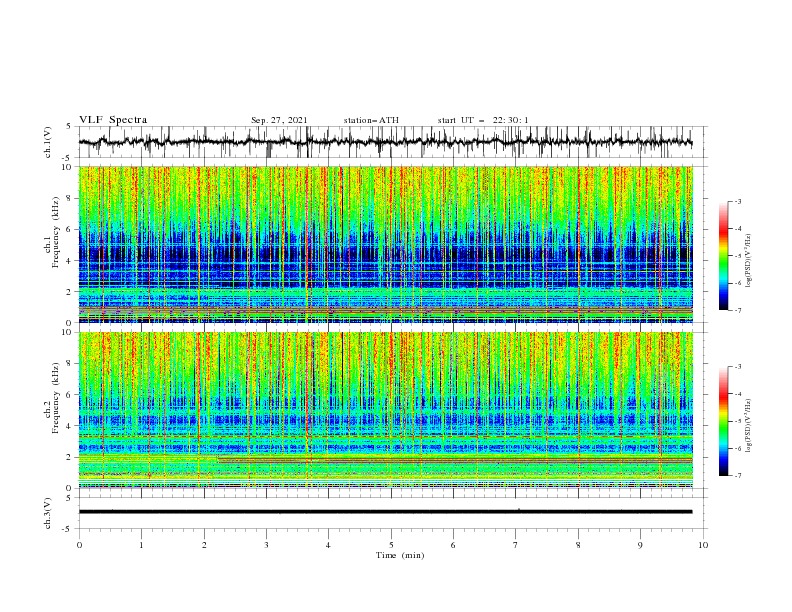
Task: Click the "ch.3(V)" axis label
Action: coord(48,513)
